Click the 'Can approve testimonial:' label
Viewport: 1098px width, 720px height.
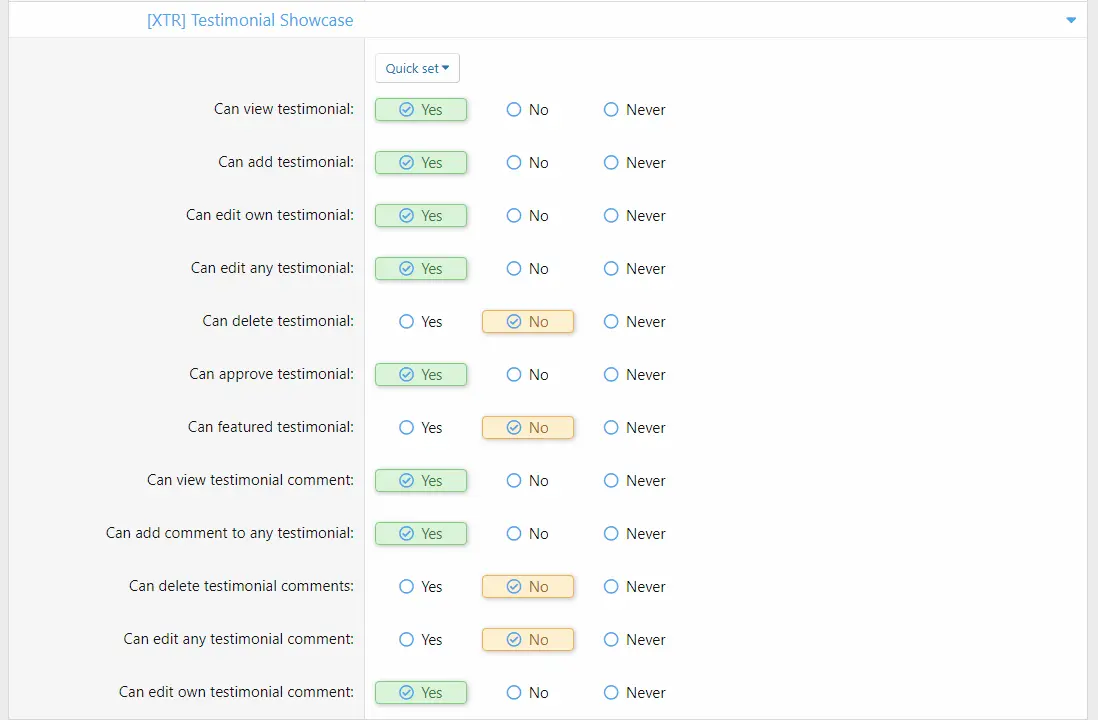tap(272, 374)
